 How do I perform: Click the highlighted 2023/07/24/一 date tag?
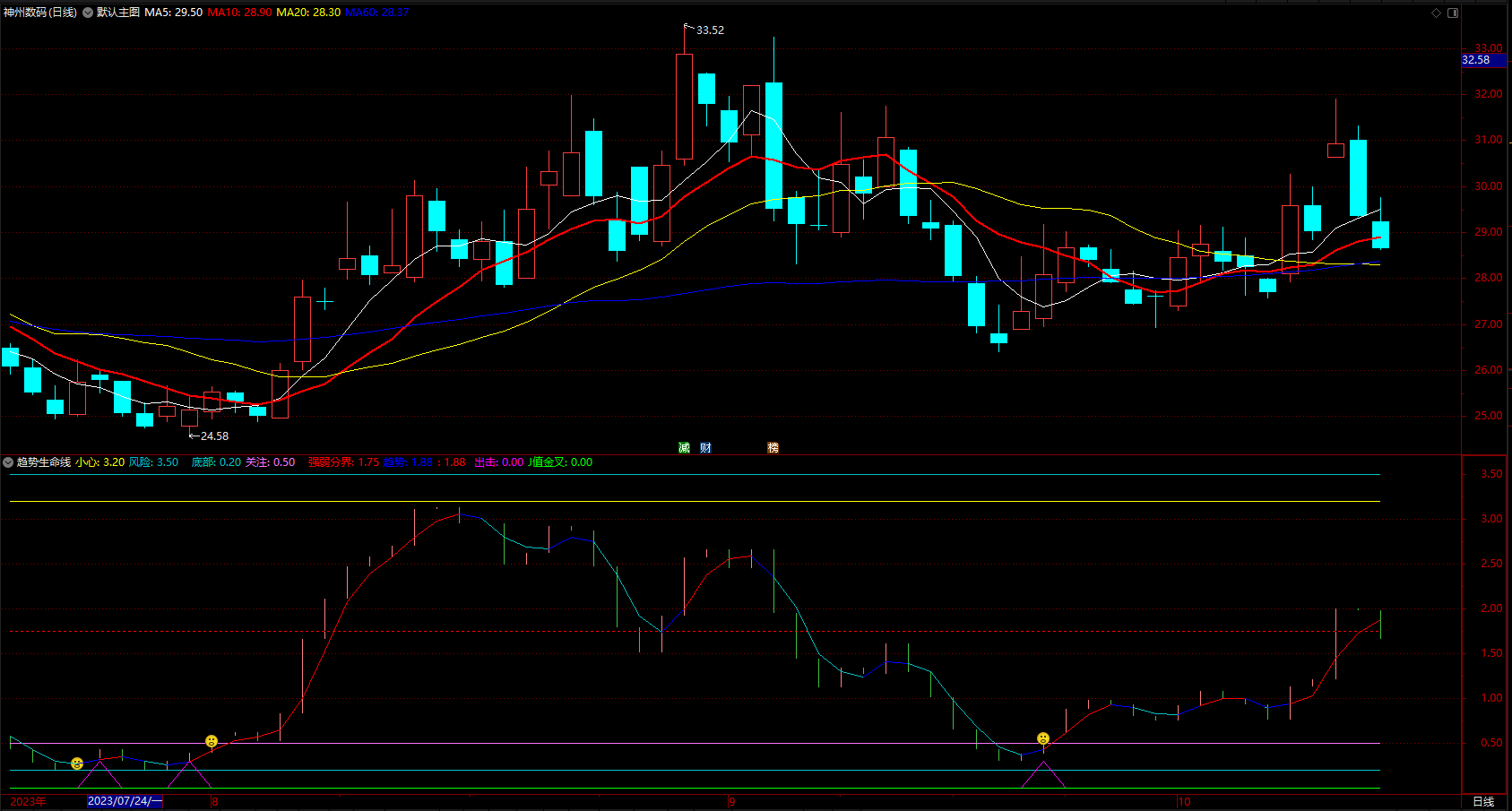coord(125,801)
